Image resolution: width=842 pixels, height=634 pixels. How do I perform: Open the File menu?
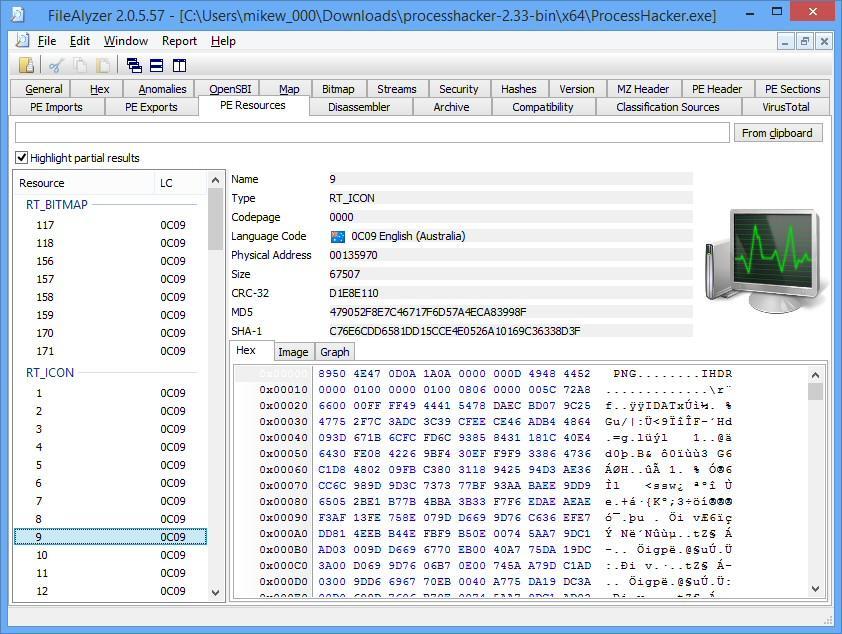pyautogui.click(x=47, y=41)
